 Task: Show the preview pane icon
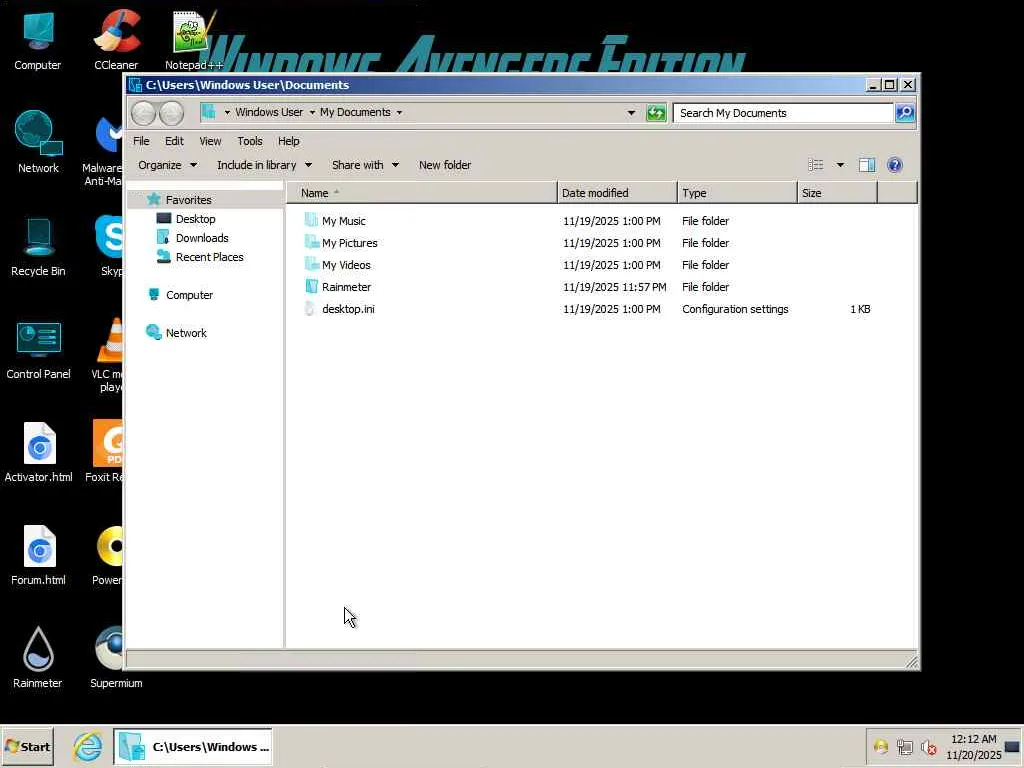click(867, 165)
